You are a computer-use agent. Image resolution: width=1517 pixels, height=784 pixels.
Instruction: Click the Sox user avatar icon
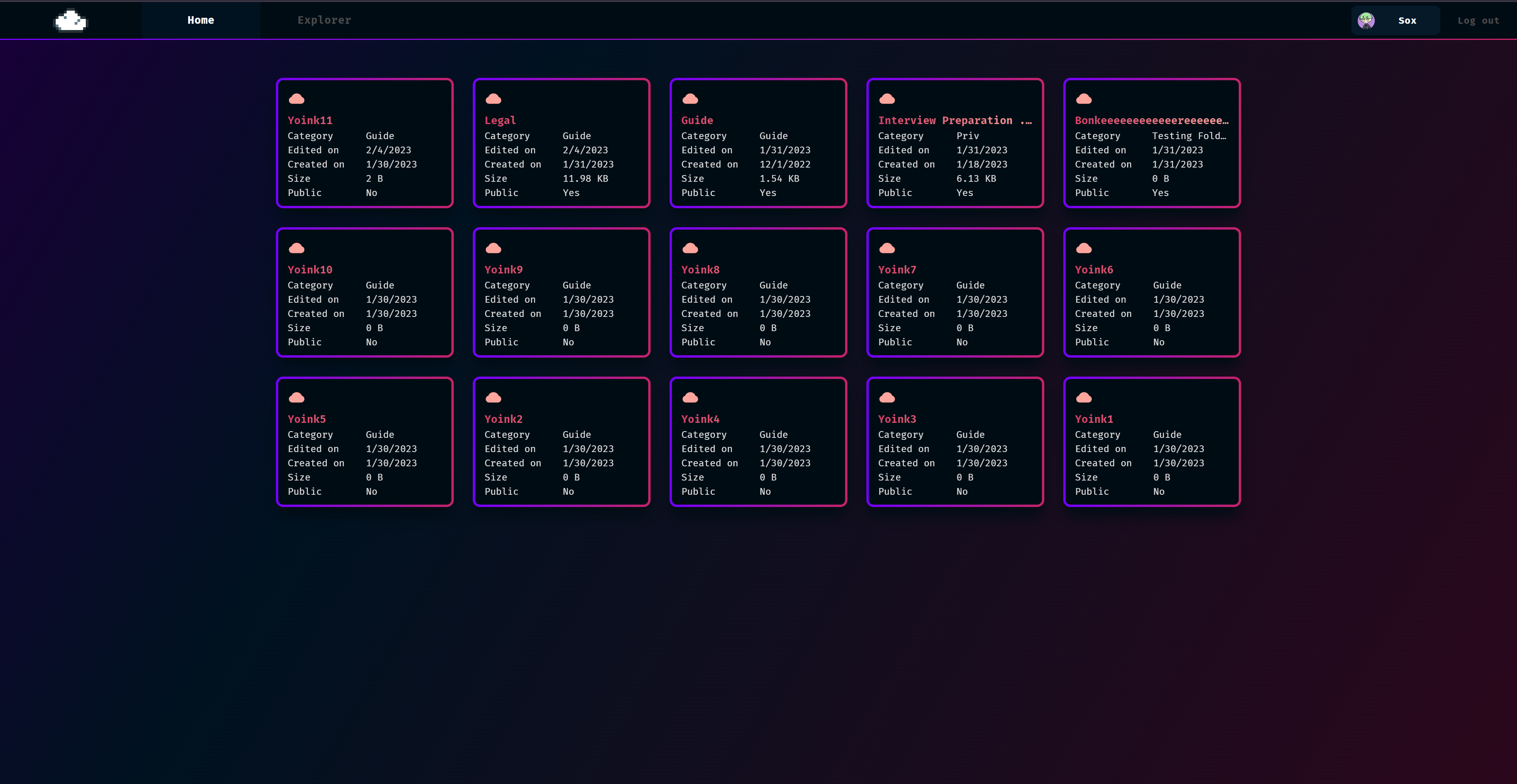1366,21
